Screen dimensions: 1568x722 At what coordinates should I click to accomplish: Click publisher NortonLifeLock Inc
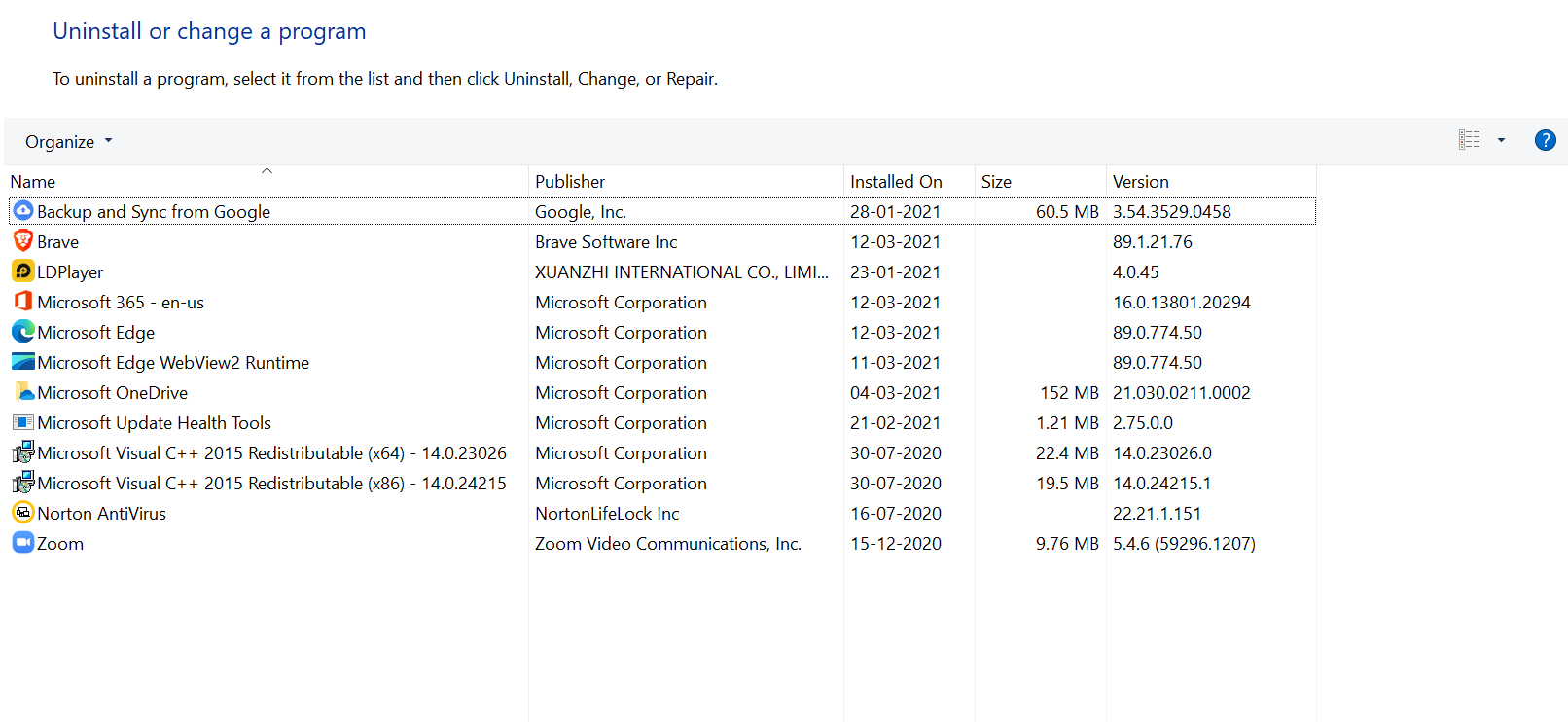point(607,514)
